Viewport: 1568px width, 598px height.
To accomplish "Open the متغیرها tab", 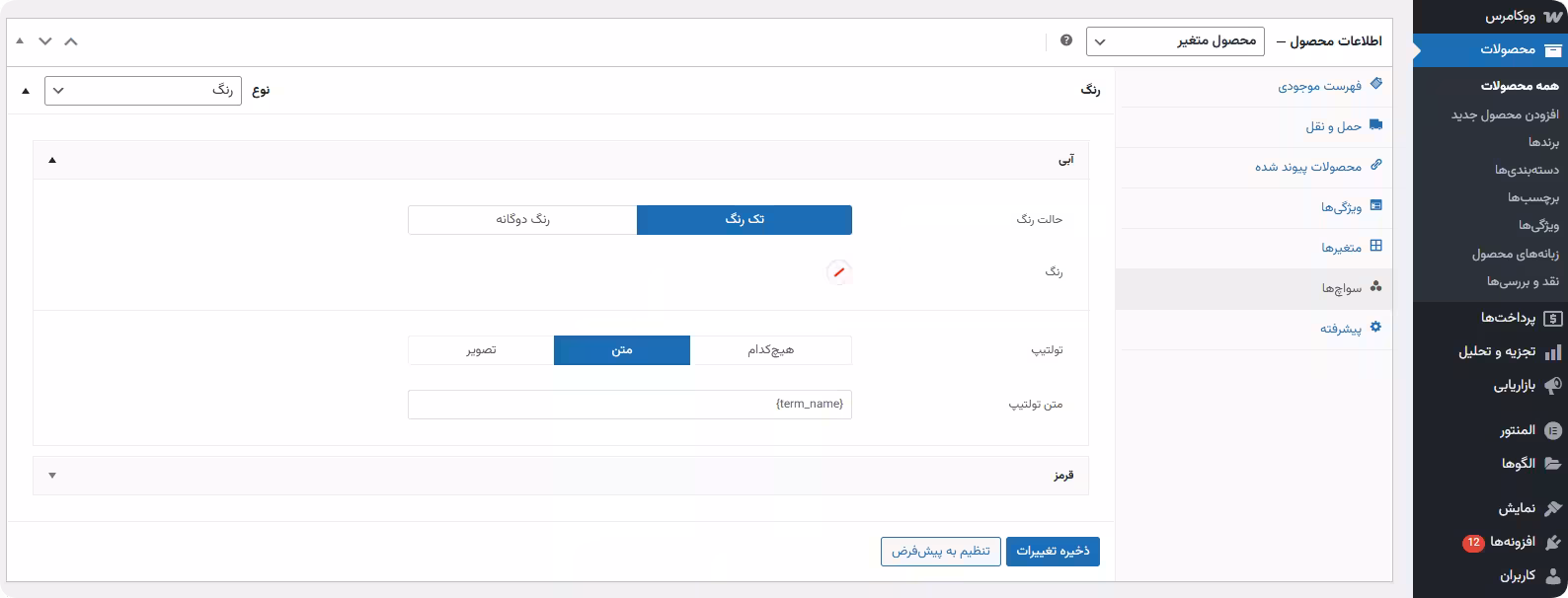I will tap(1254, 248).
